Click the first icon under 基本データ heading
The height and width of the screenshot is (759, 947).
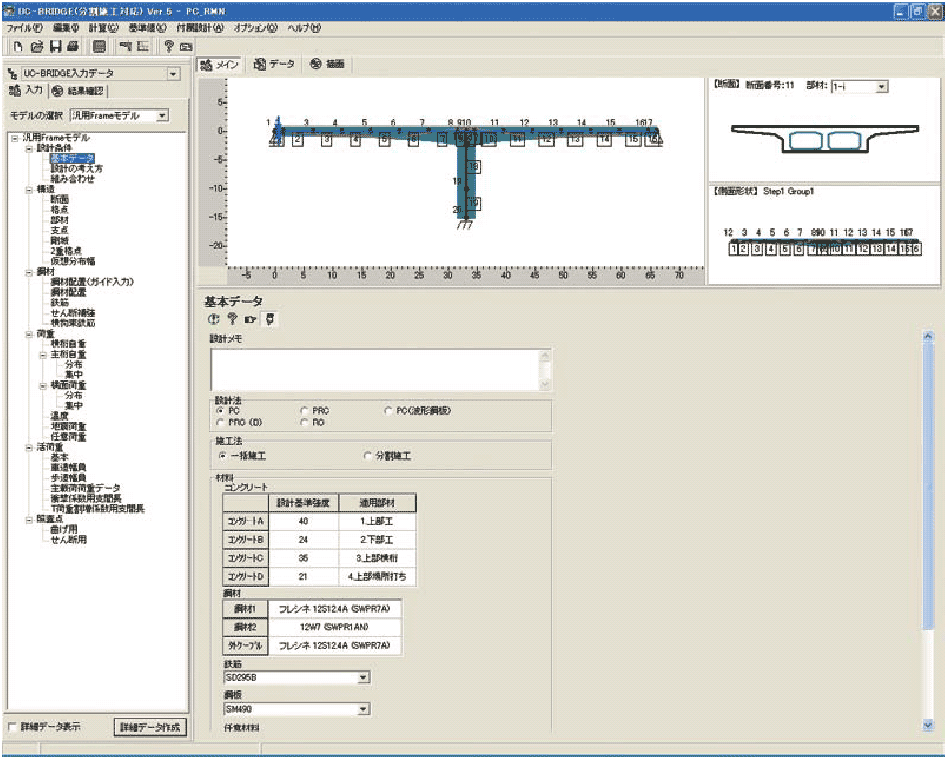pyautogui.click(x=213, y=319)
